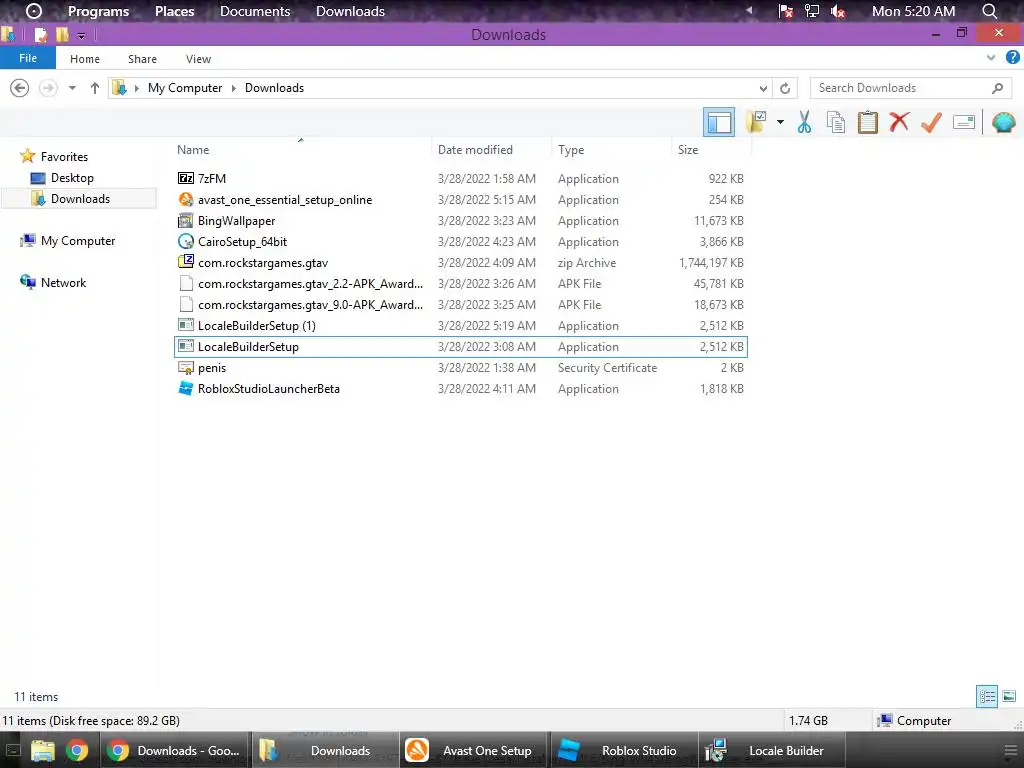
Task: Copy selection with the copy pages icon
Action: click(835, 122)
